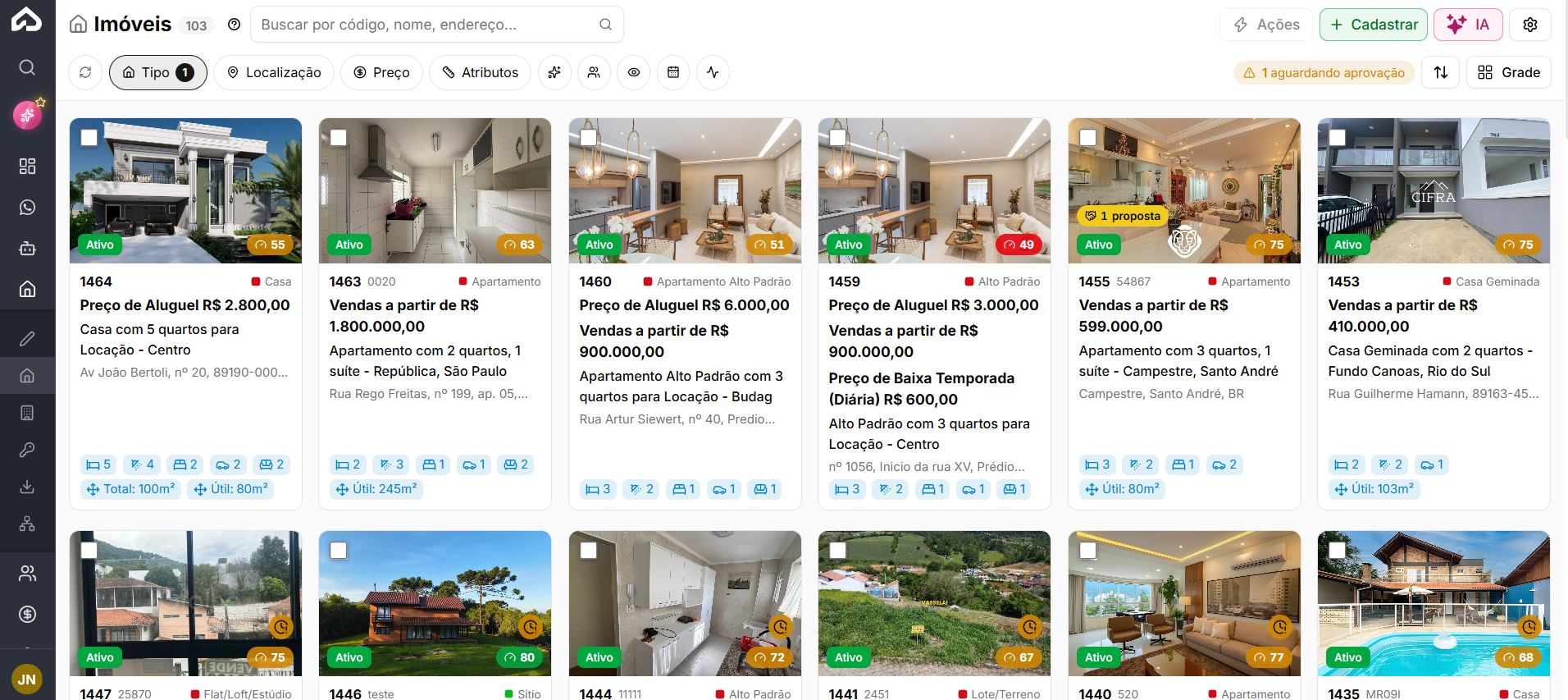This screenshot has width=1568, height=700.
Task: Click refresh icon in filter bar
Action: pos(85,72)
